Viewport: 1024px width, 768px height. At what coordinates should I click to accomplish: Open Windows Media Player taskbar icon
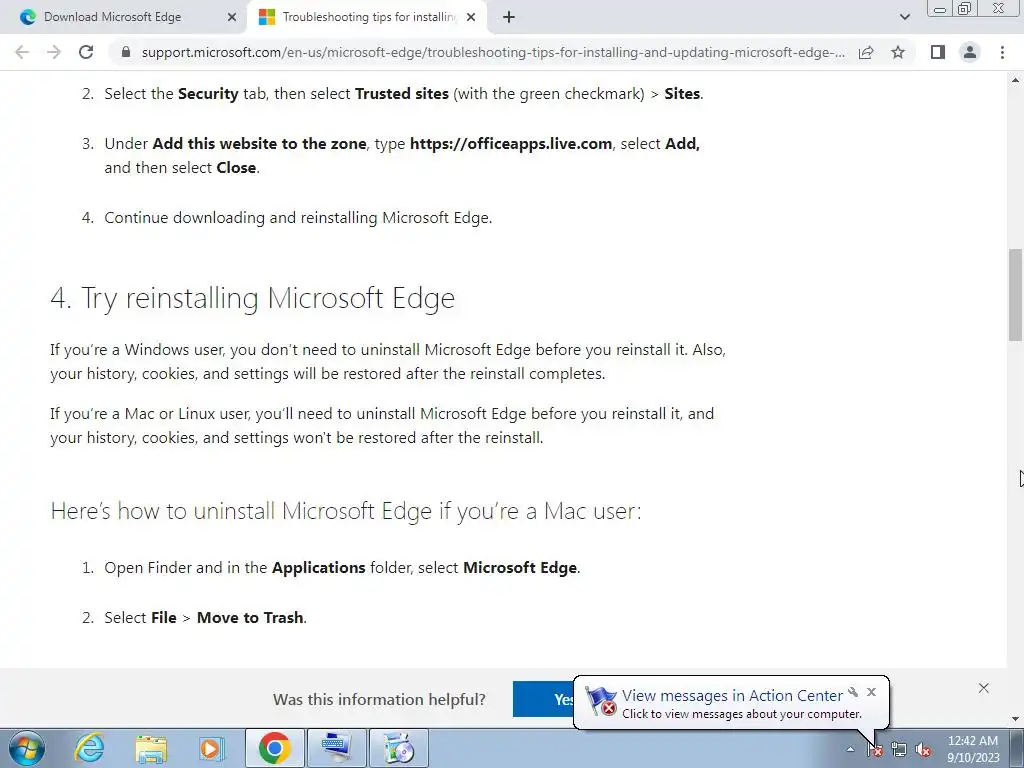tap(211, 748)
